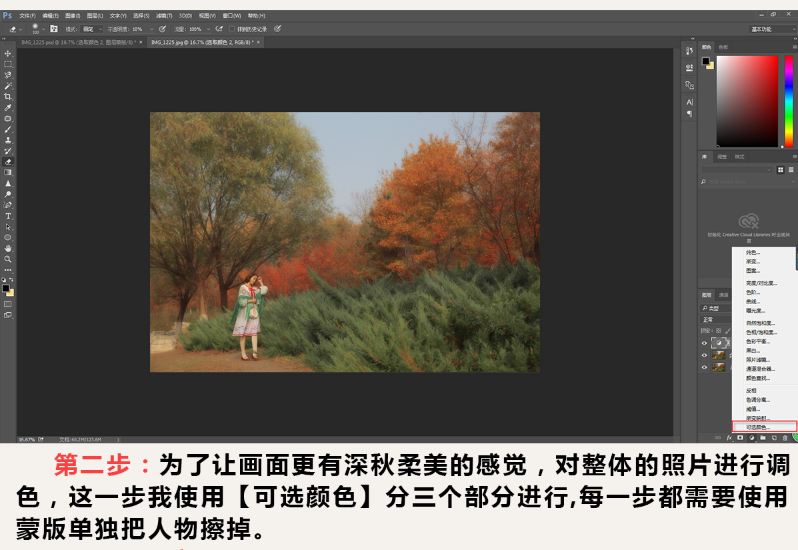The width and height of the screenshot is (798, 550).
Task: Open the Window (W) menu
Action: (x=231, y=16)
